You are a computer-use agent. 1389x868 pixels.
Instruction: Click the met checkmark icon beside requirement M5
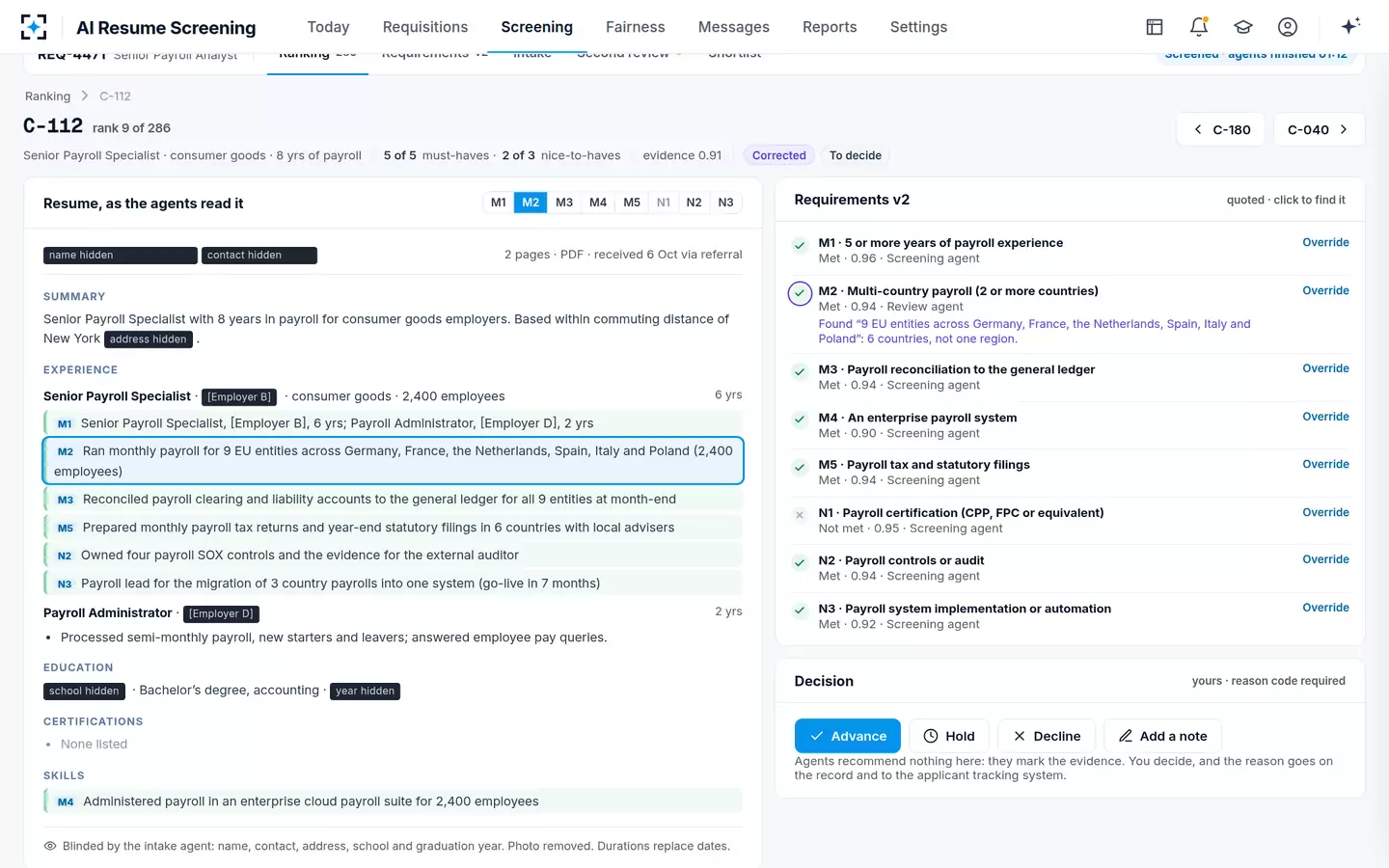point(800,467)
